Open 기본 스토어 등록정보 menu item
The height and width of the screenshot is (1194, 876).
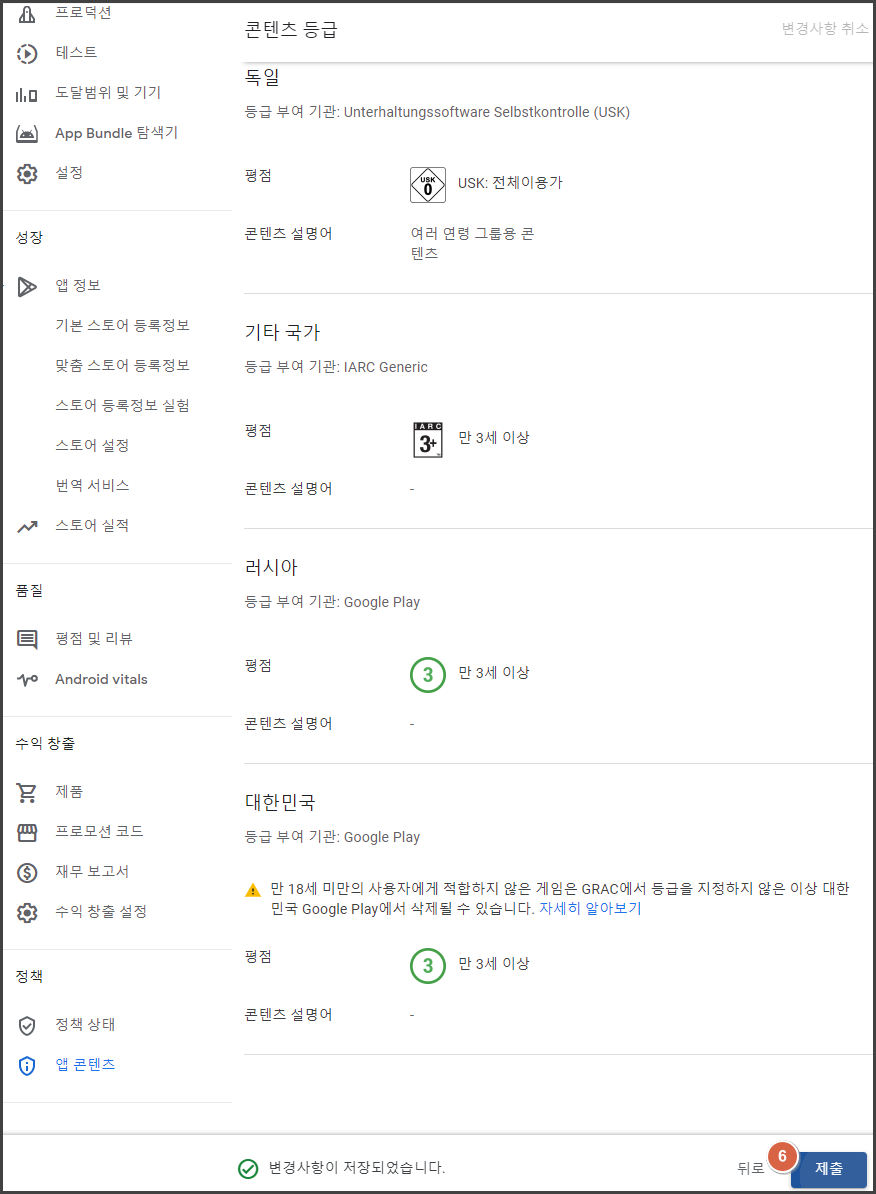122,326
